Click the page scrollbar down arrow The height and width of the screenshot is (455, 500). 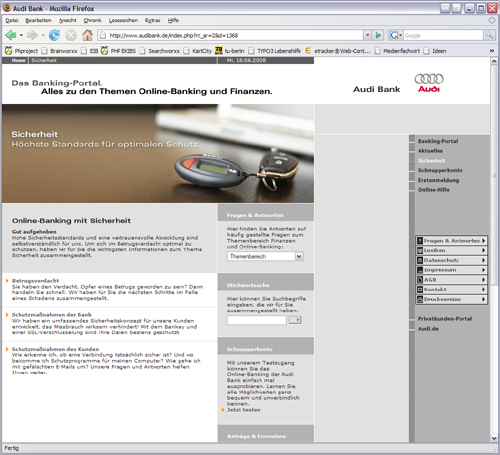pos(494,438)
